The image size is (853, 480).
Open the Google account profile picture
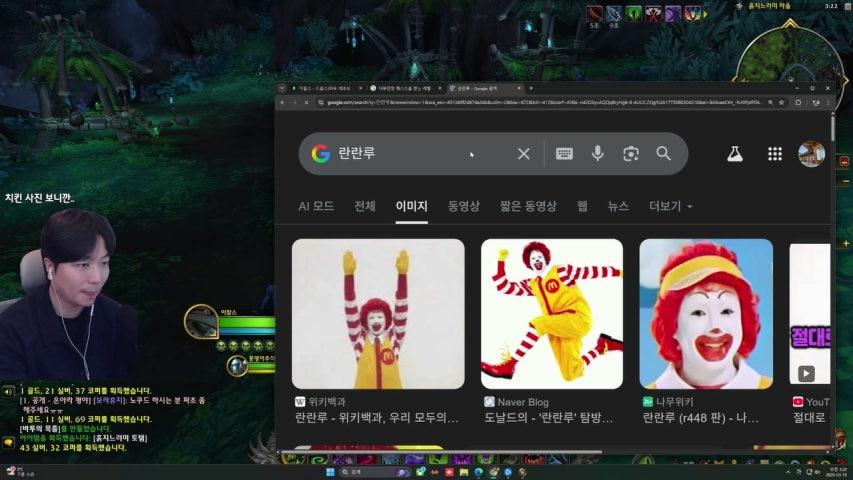(810, 154)
